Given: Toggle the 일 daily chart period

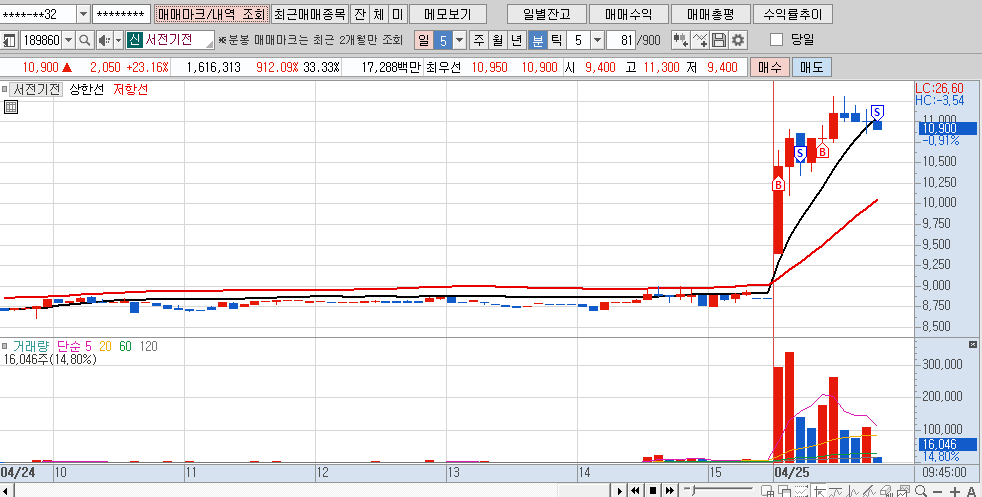Looking at the screenshot, I should [x=423, y=40].
